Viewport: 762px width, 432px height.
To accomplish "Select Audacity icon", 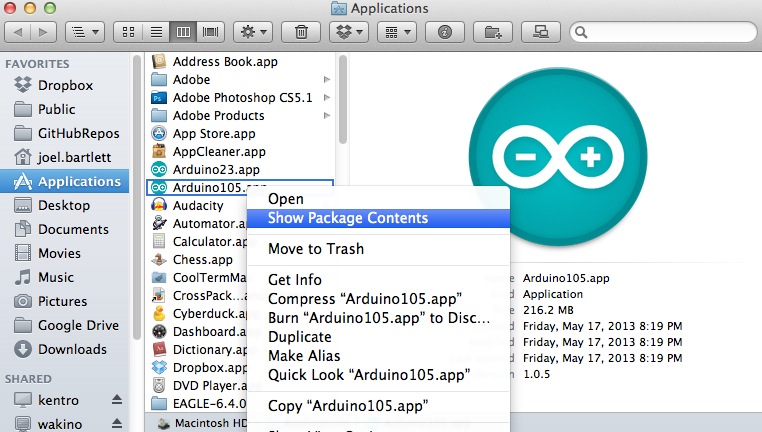I will point(159,205).
